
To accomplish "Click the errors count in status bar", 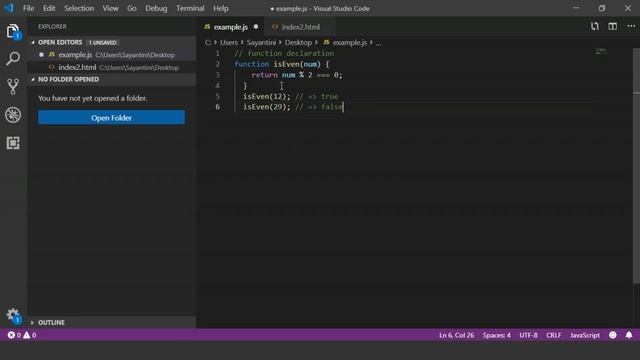I will (x=14, y=335).
